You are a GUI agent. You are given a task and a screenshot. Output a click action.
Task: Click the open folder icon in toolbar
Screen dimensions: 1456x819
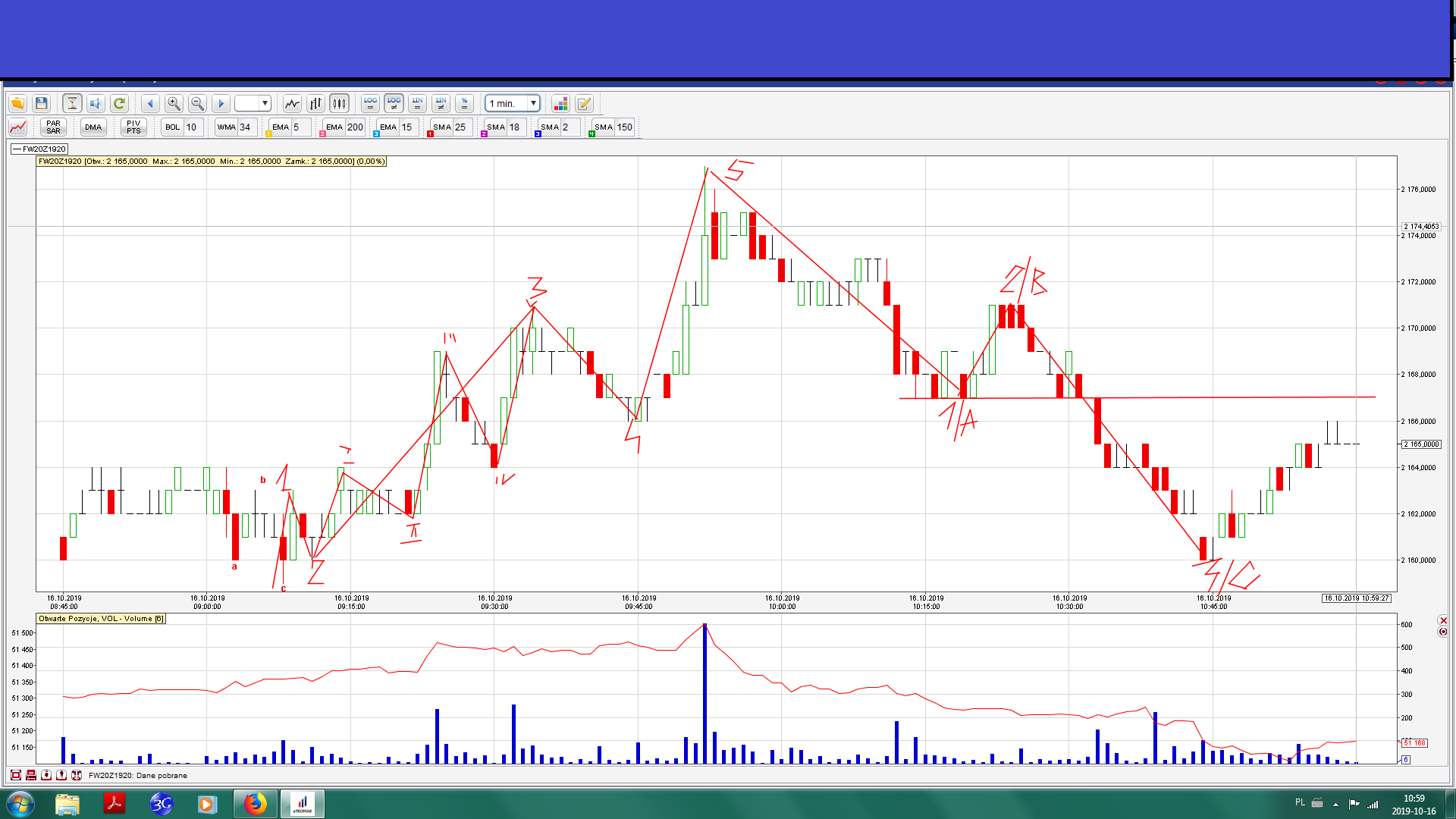[17, 104]
